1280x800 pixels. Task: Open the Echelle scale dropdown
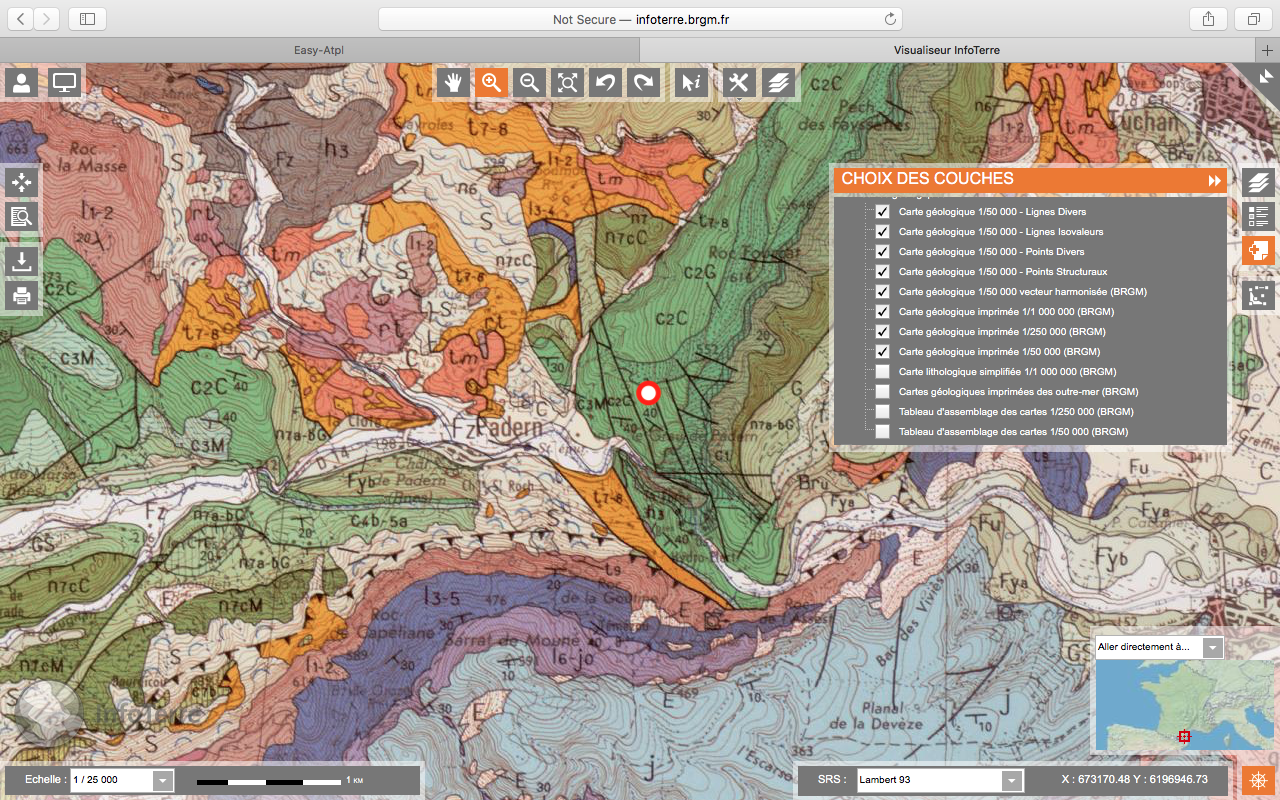(163, 780)
